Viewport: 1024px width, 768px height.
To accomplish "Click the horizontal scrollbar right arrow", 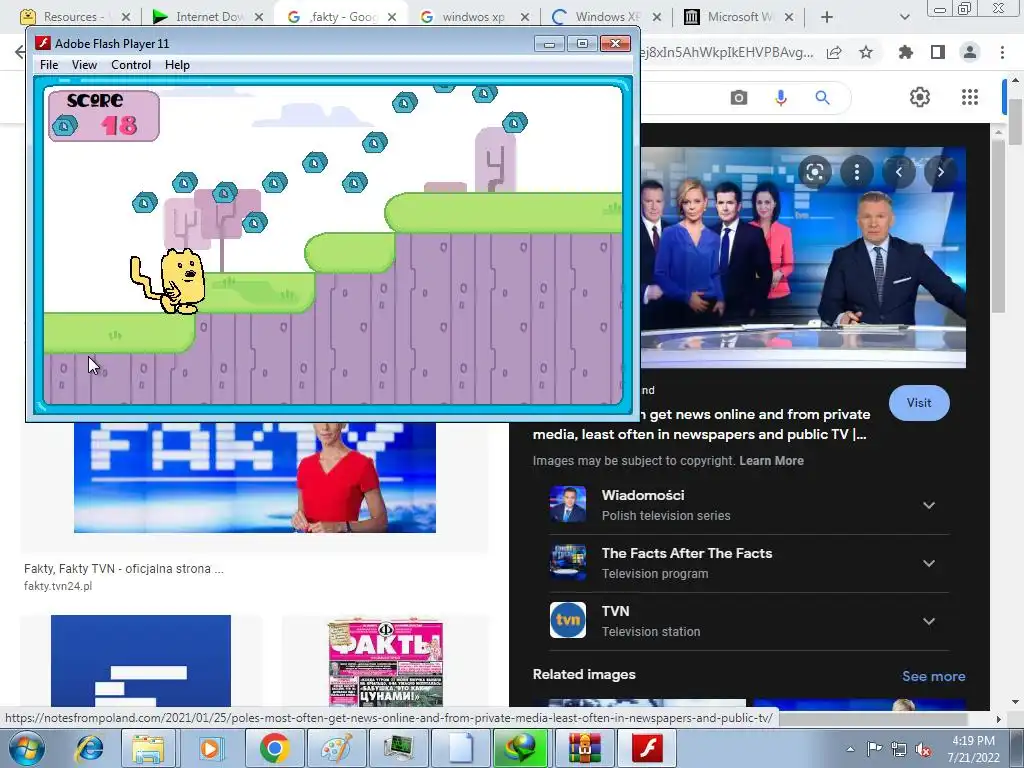I will [x=998, y=719].
